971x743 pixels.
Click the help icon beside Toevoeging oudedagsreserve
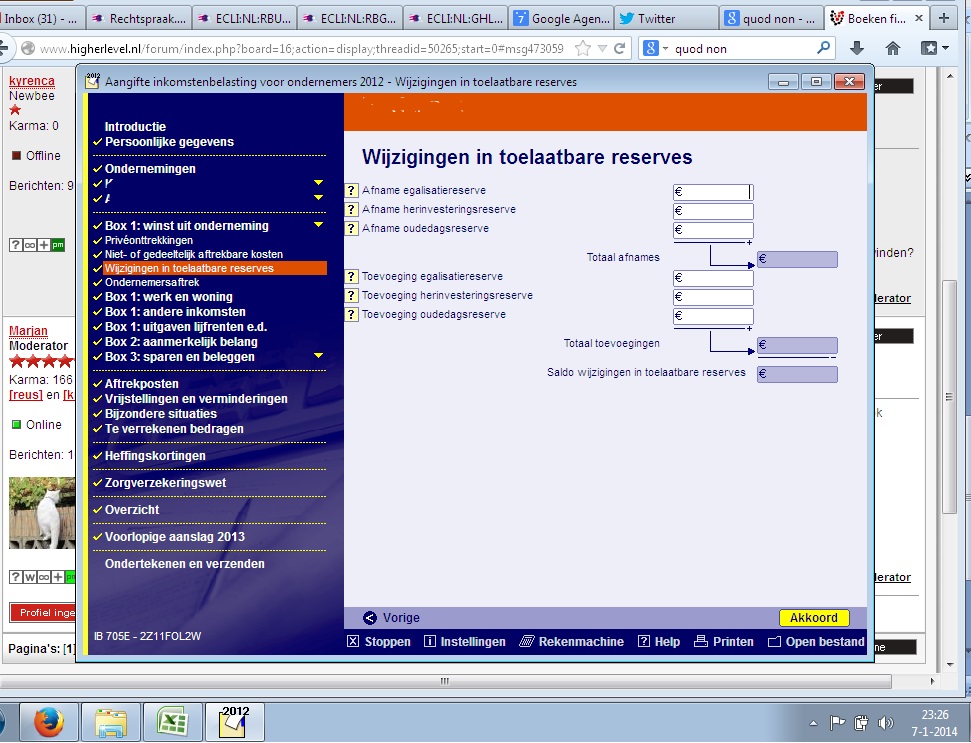351,315
